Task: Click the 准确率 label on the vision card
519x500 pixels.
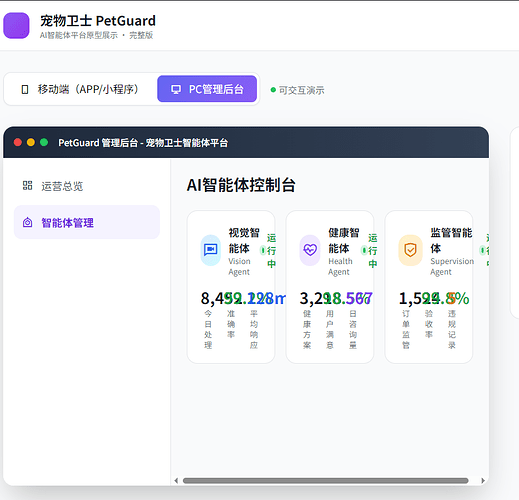Action: [231, 324]
